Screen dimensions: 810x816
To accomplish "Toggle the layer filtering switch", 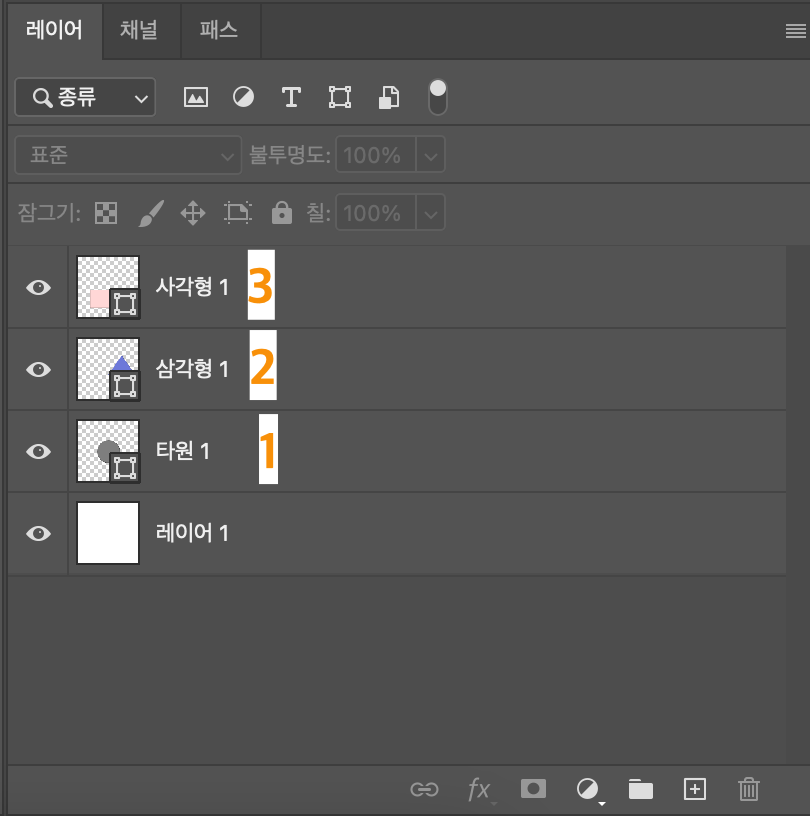I will 437,97.
